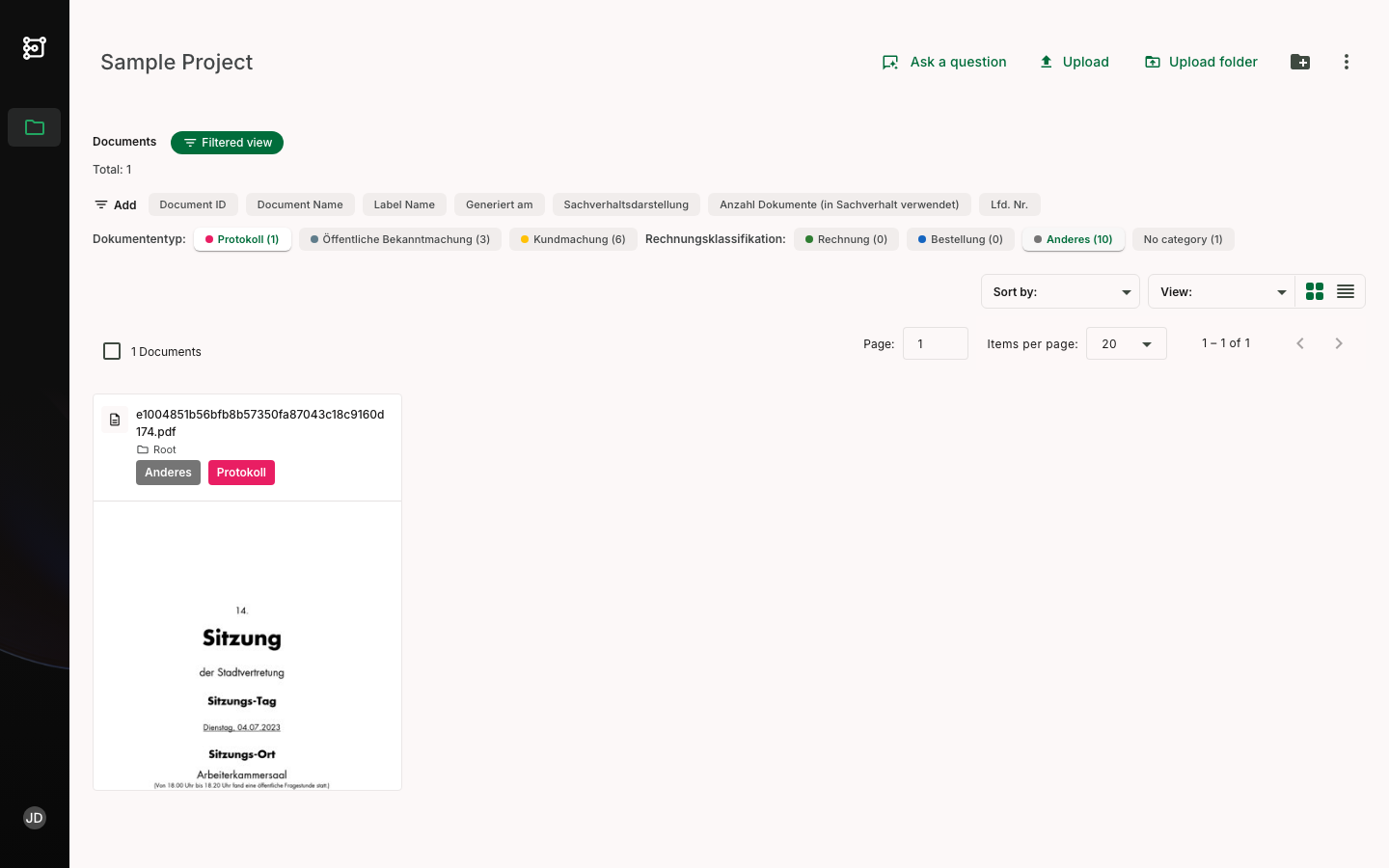Expand the Sort by dropdown
Image resolution: width=1389 pixels, height=868 pixels.
click(x=1060, y=291)
